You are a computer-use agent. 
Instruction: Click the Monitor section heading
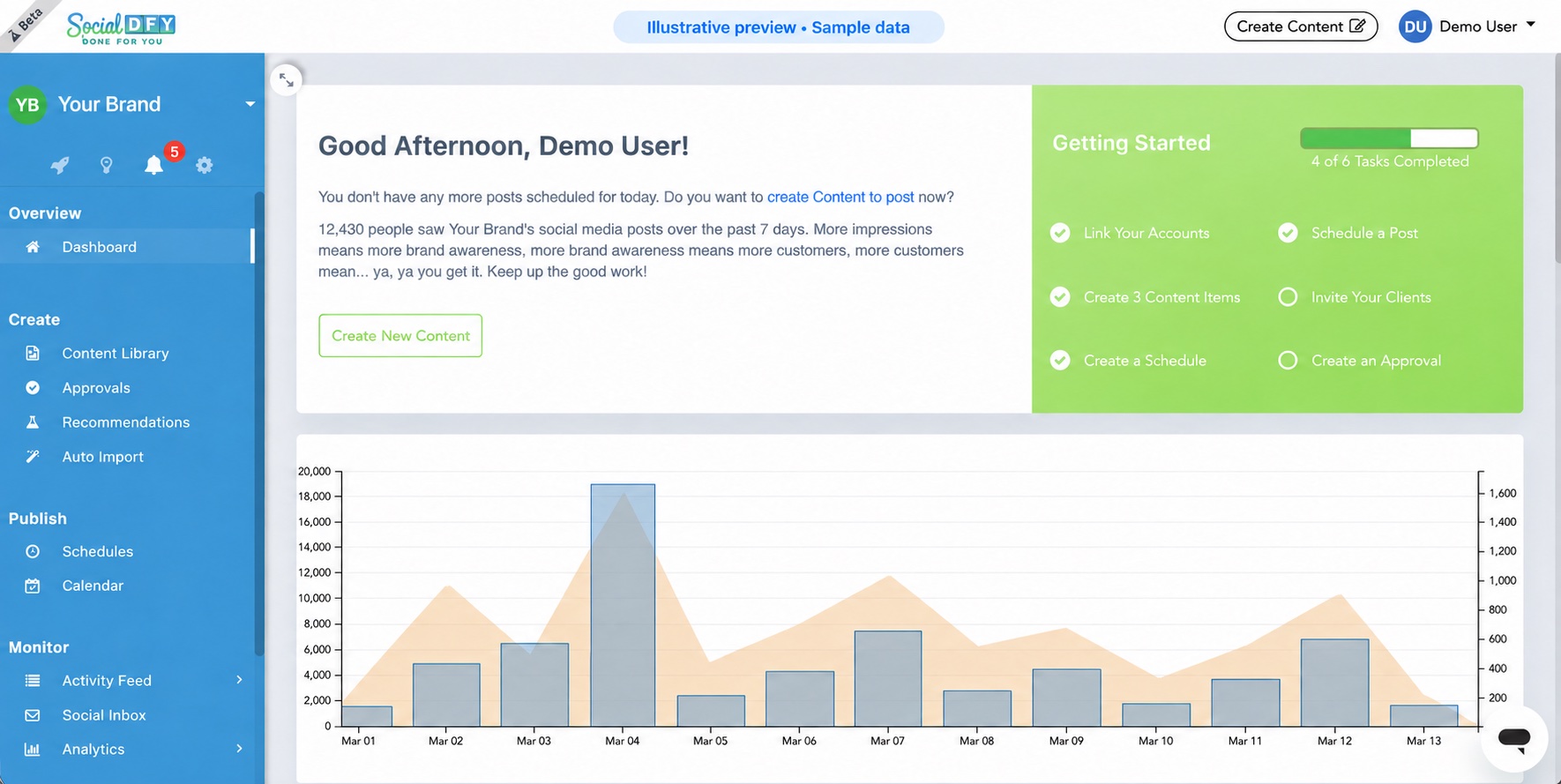[x=39, y=647]
